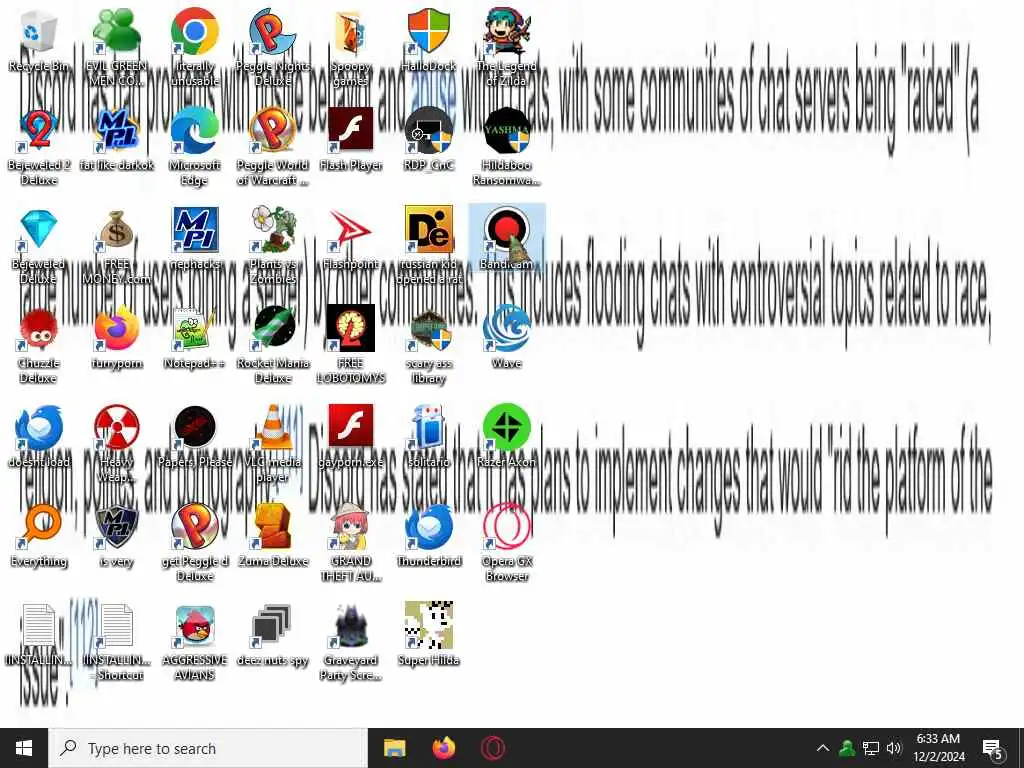Select the Flash Player desktop icon

[x=351, y=131]
